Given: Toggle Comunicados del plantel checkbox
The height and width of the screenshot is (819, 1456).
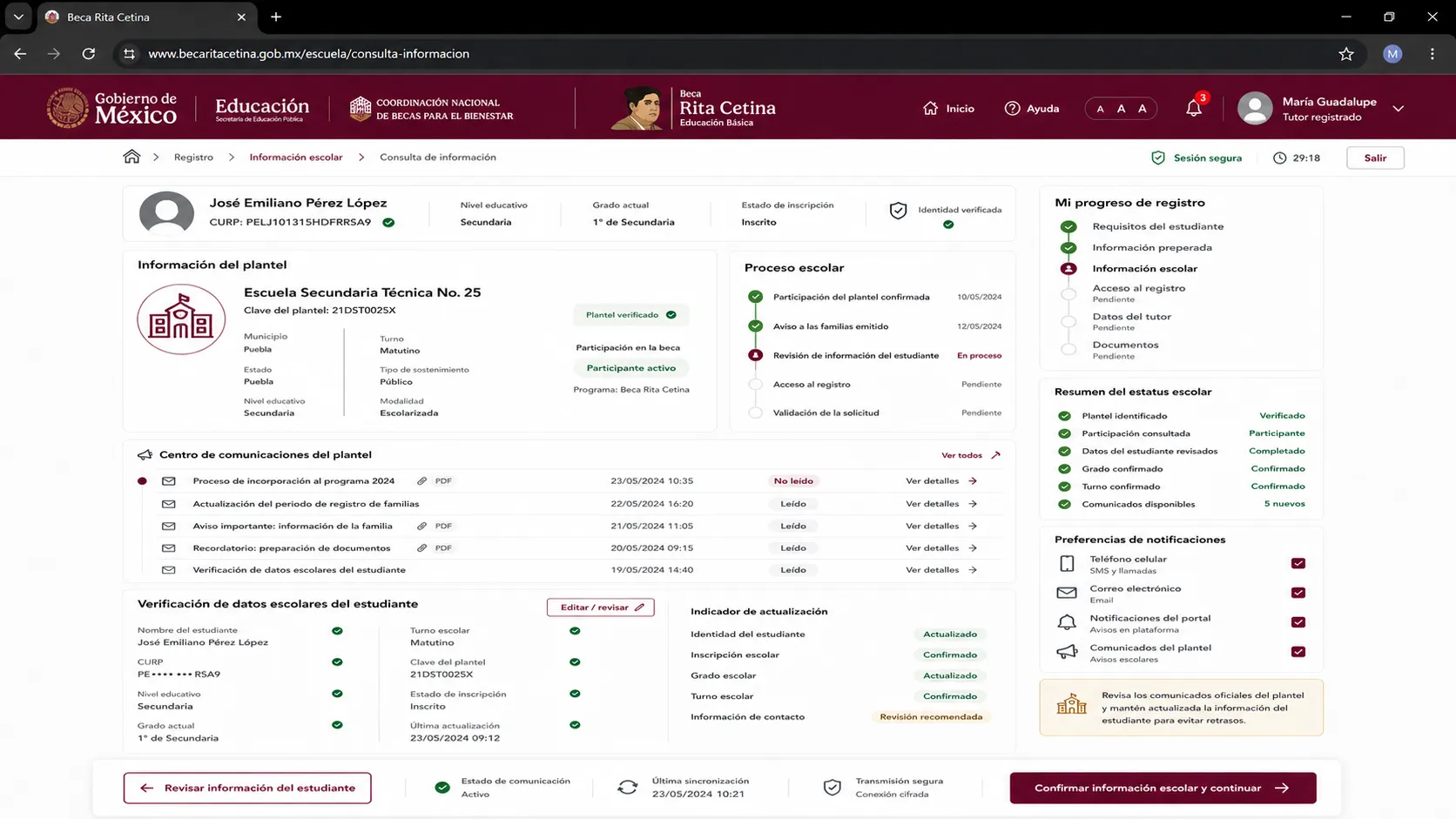Looking at the screenshot, I should pos(1298,652).
